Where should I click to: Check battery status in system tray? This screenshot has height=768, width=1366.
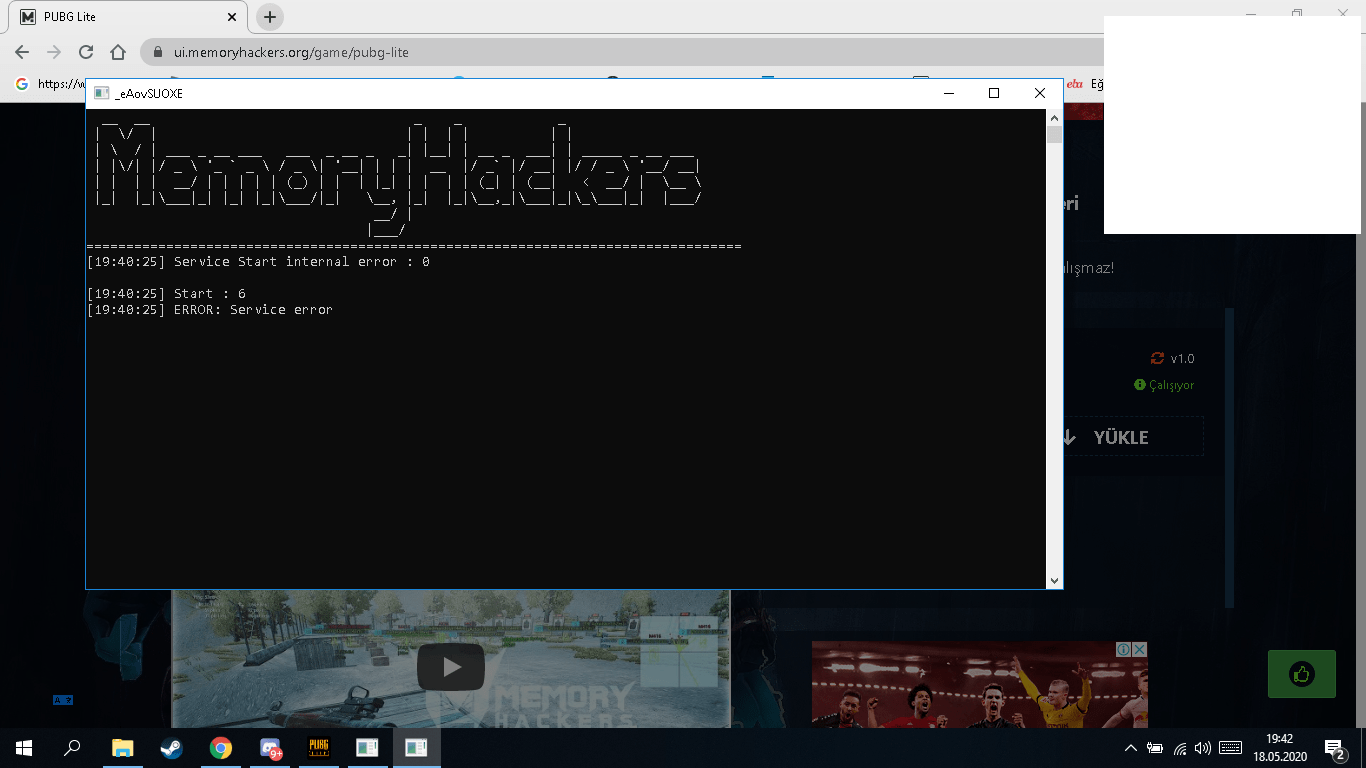(1155, 747)
